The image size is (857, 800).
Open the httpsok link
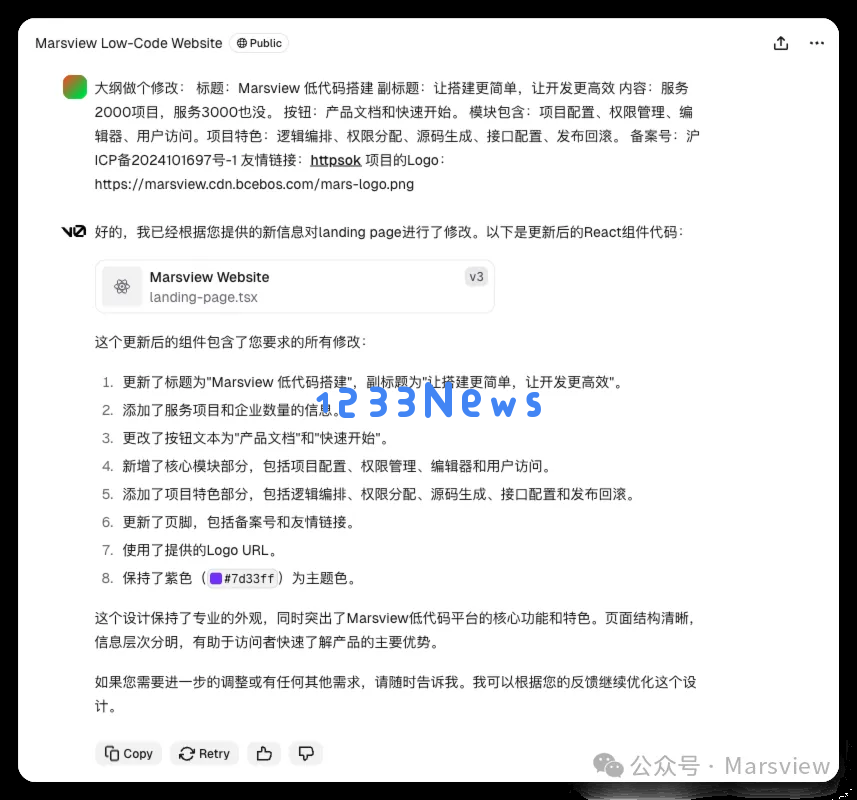336,160
